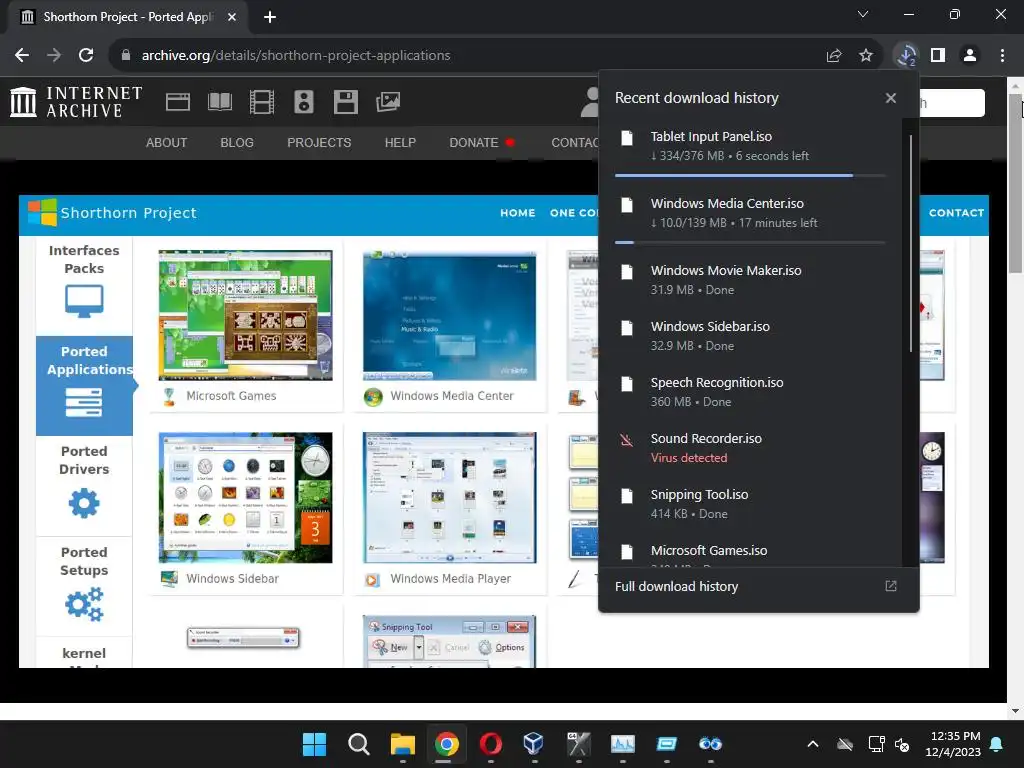Click the Sound Recorder.iso virus warning icon
This screenshot has width=1024, height=768.
(x=626, y=440)
